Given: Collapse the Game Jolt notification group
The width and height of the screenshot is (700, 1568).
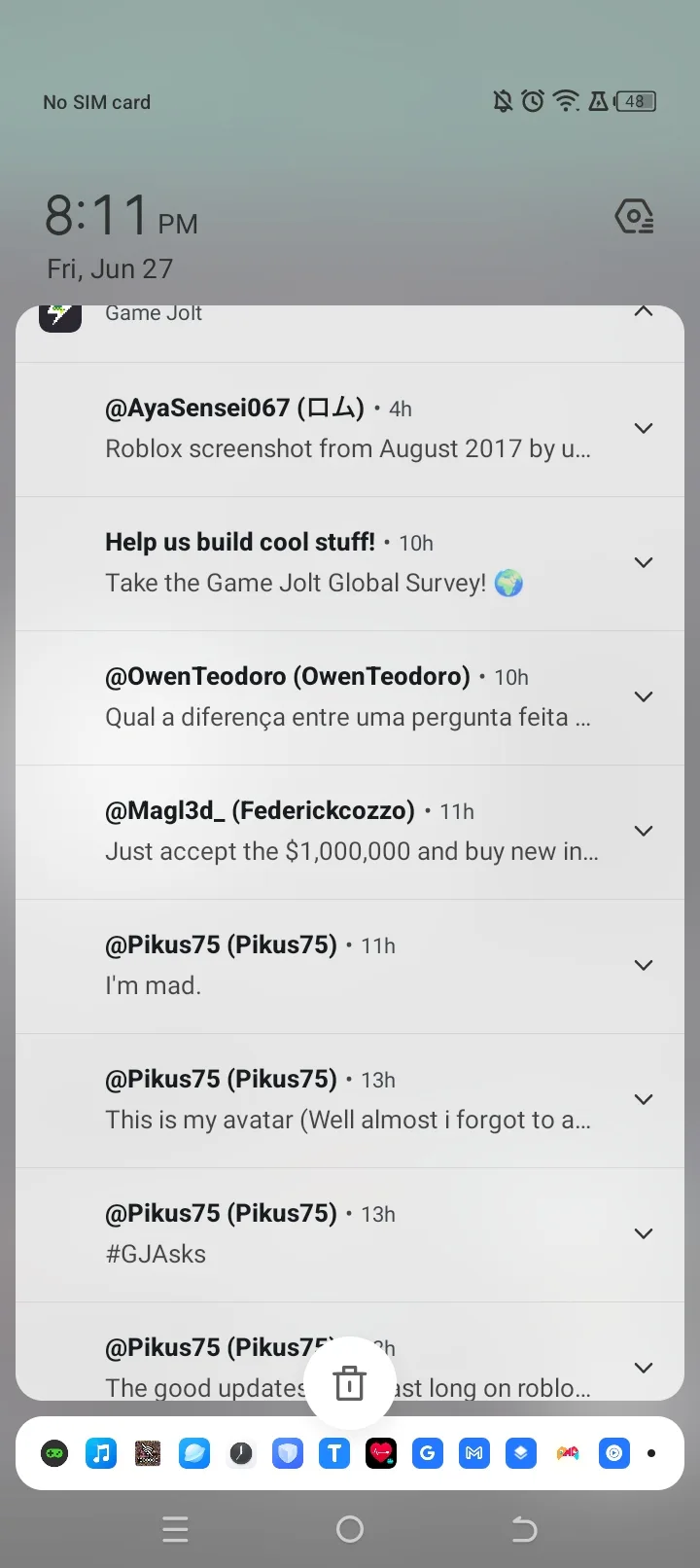Looking at the screenshot, I should [x=644, y=312].
